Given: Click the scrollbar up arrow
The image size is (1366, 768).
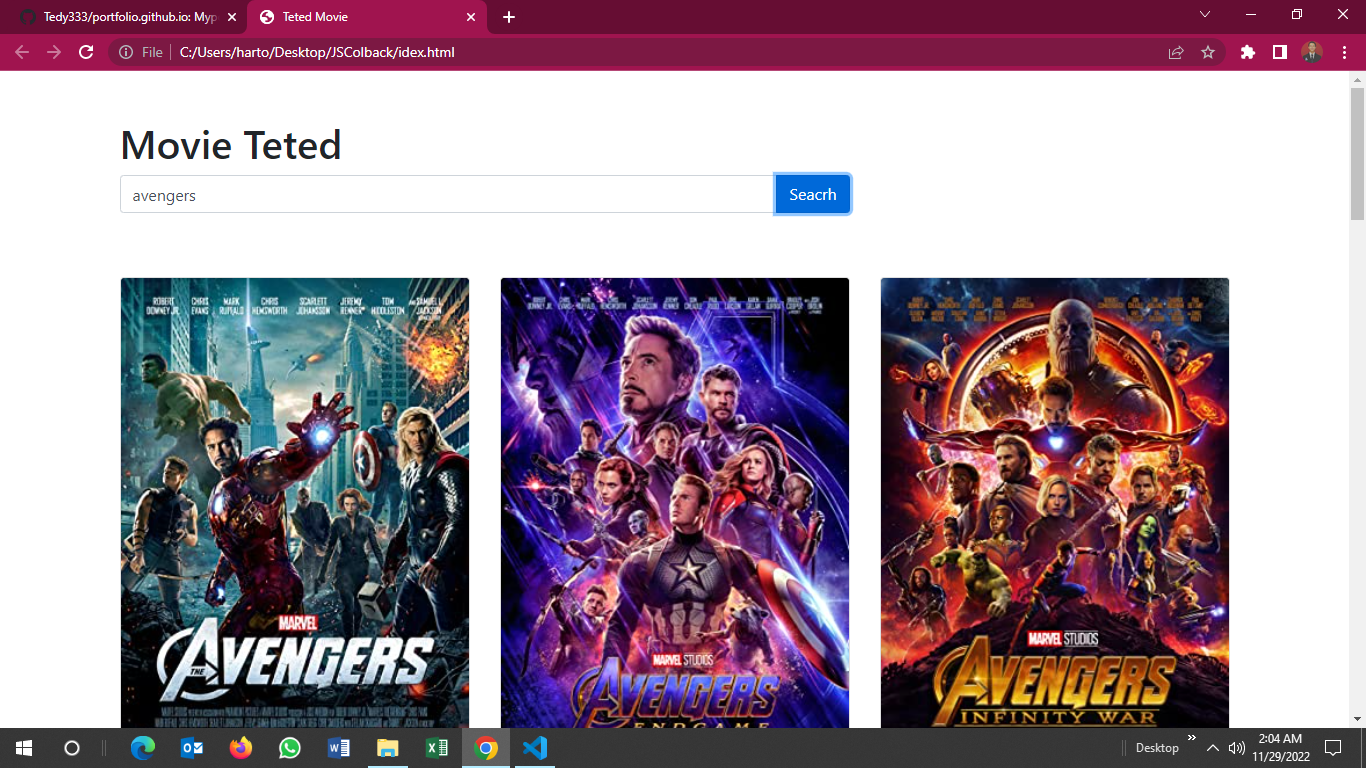Looking at the screenshot, I should (1357, 79).
